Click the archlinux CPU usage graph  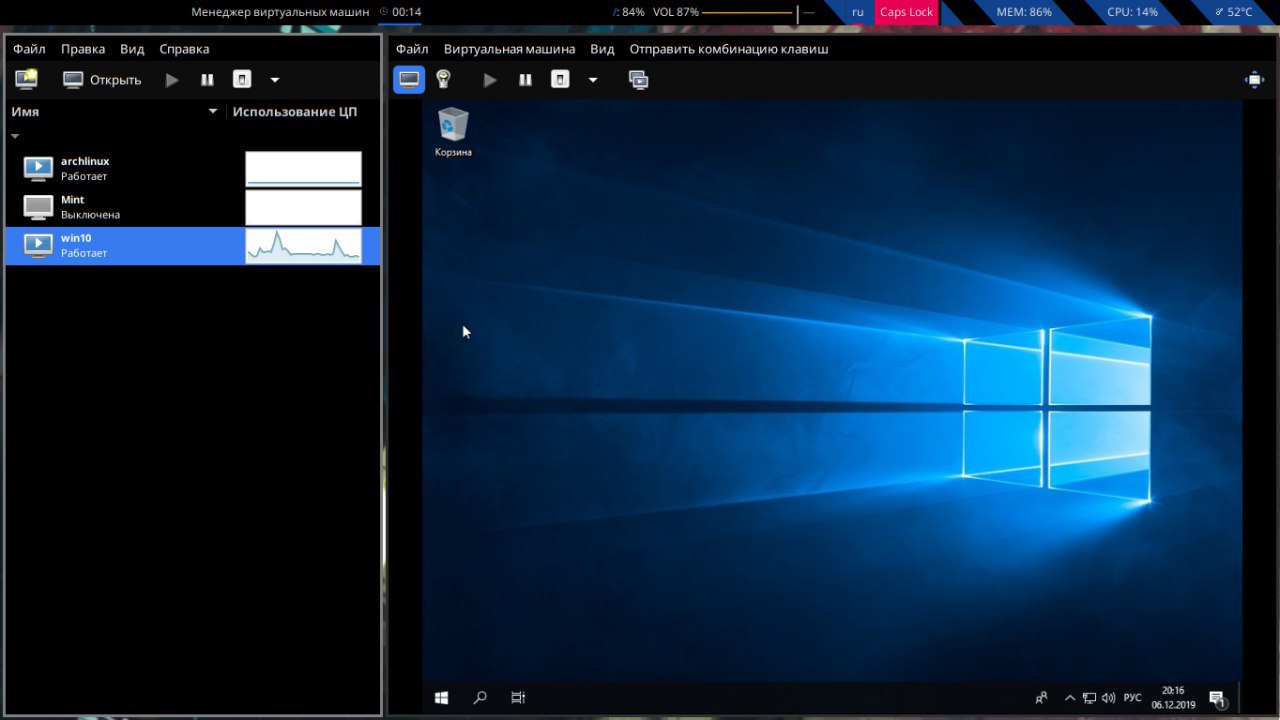tap(303, 169)
